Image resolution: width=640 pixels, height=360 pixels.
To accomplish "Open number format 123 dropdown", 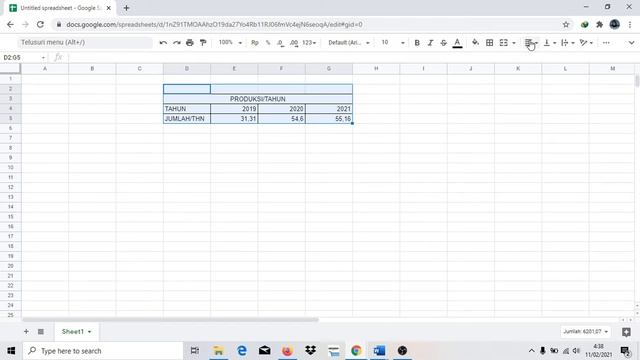I will (x=309, y=42).
